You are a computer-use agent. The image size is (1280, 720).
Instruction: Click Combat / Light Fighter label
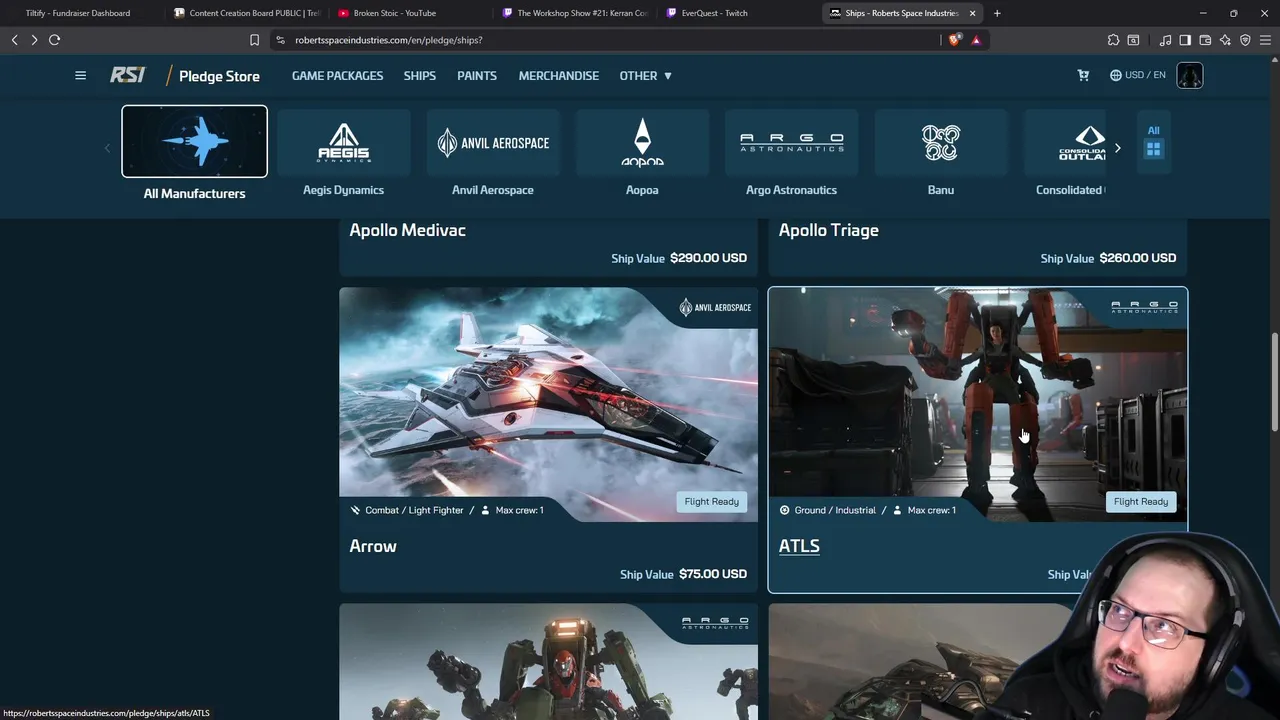[414, 510]
